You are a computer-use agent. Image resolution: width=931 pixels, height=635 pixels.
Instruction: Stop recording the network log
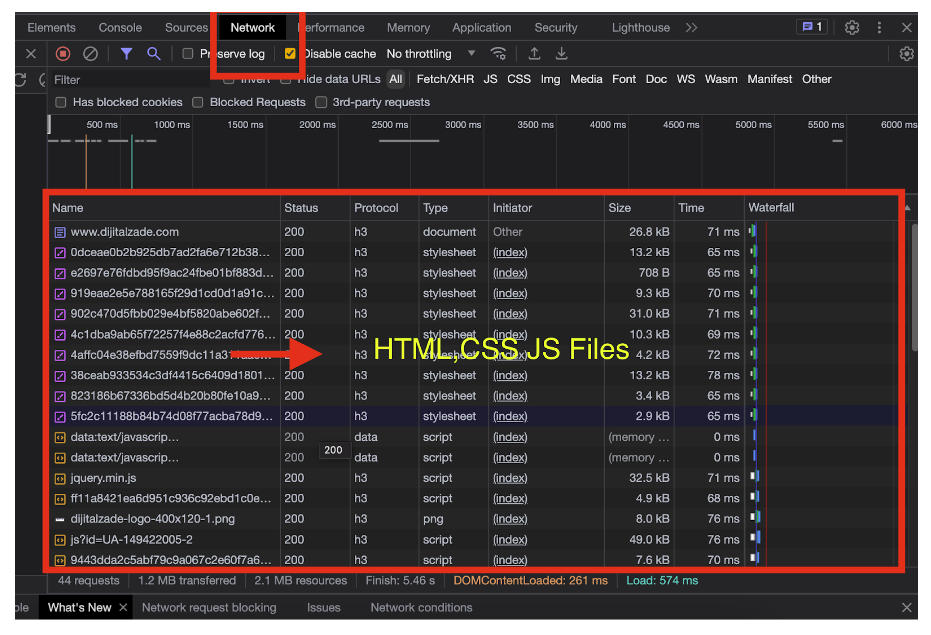[63, 54]
